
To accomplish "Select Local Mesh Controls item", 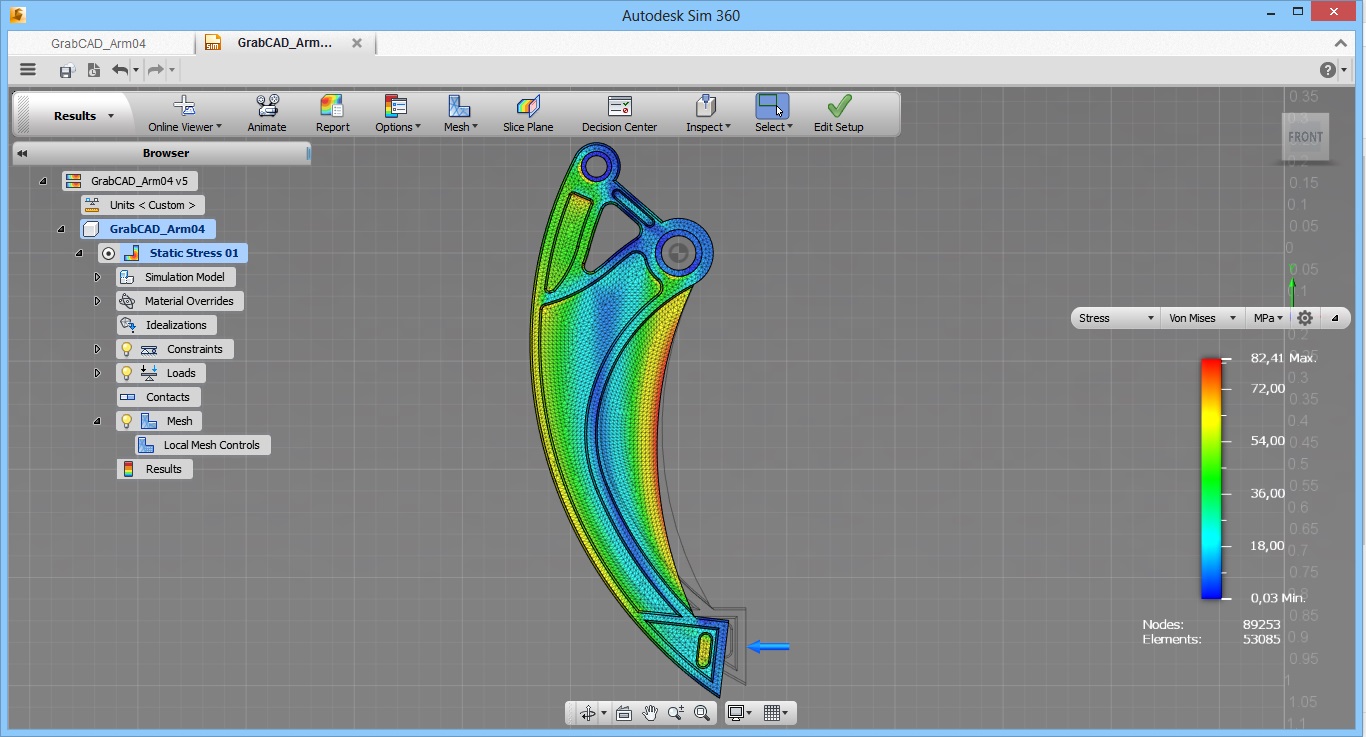I will click(x=203, y=445).
